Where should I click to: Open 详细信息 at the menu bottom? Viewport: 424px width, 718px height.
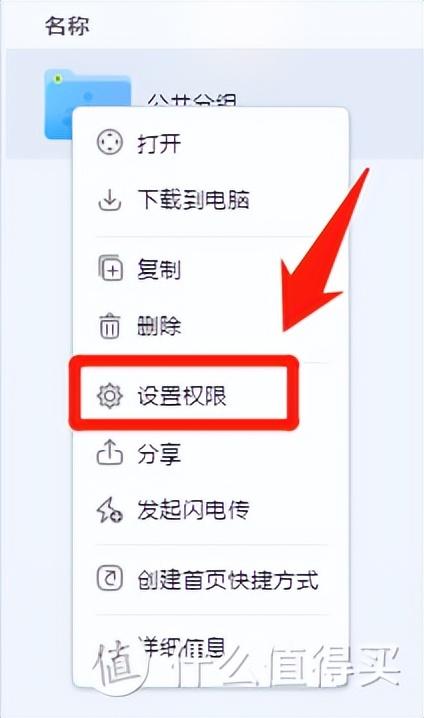tap(182, 647)
